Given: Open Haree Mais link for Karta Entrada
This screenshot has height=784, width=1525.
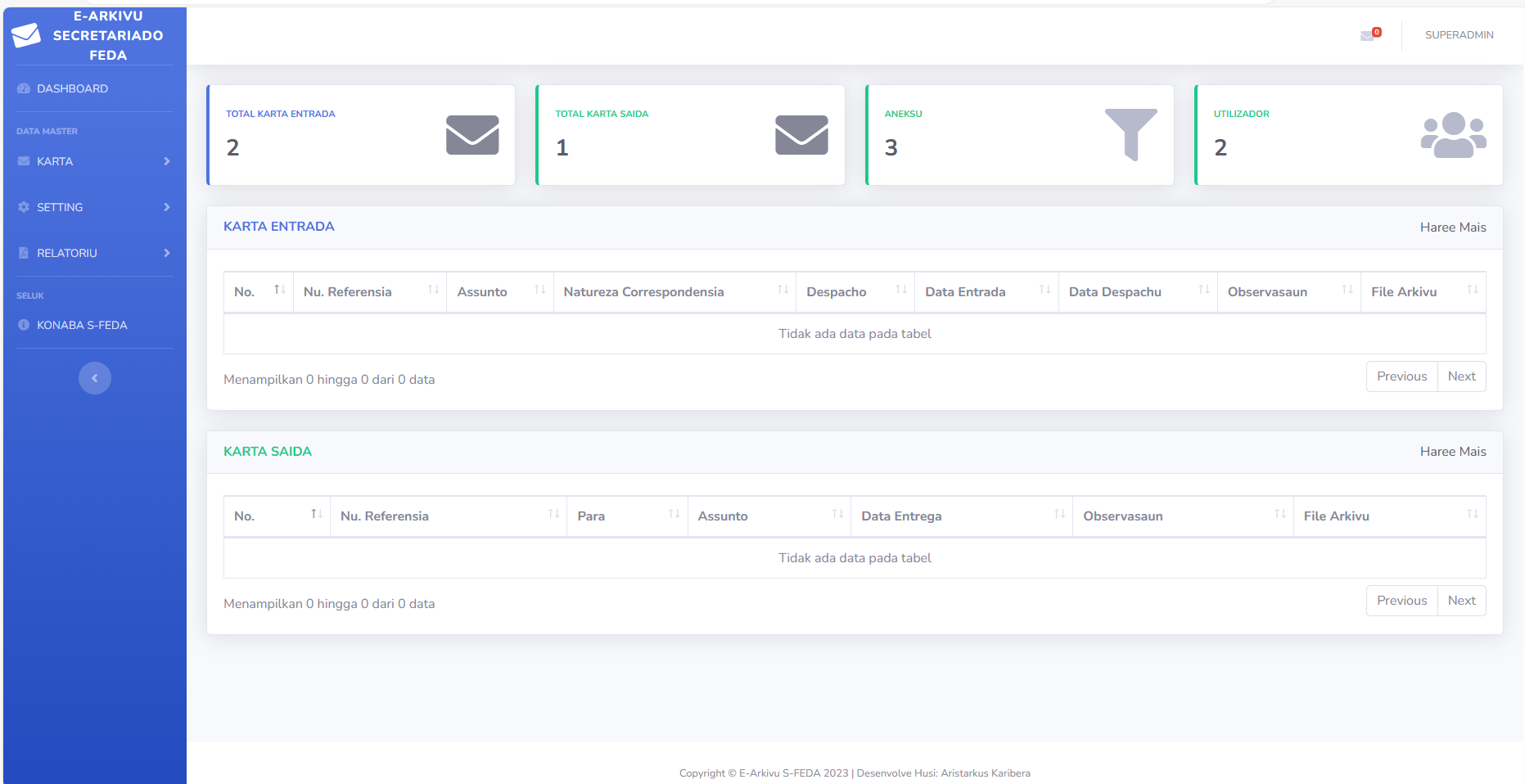Looking at the screenshot, I should (1452, 228).
